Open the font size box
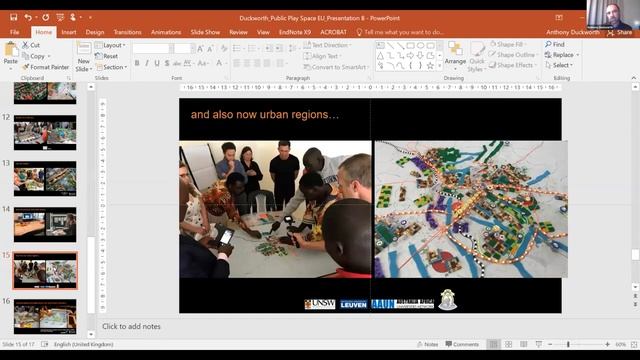This screenshot has width=640, height=360. 182,49
